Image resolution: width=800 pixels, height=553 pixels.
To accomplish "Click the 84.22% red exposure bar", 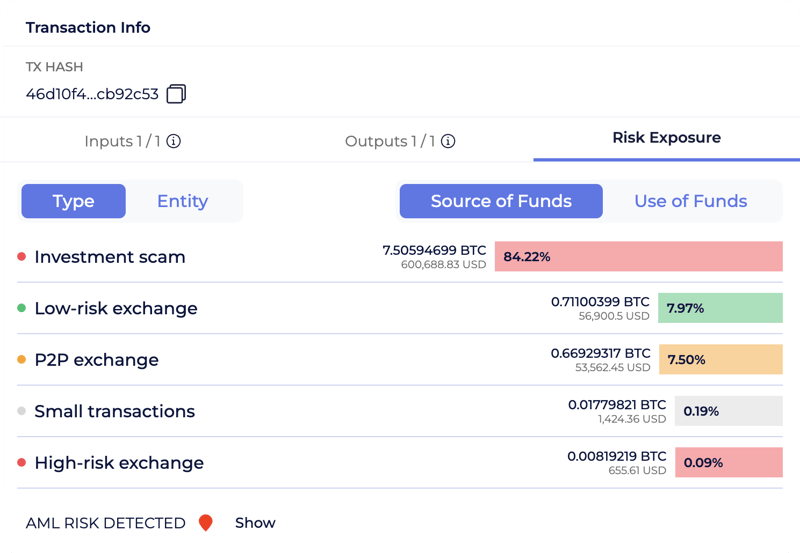I will [639, 257].
